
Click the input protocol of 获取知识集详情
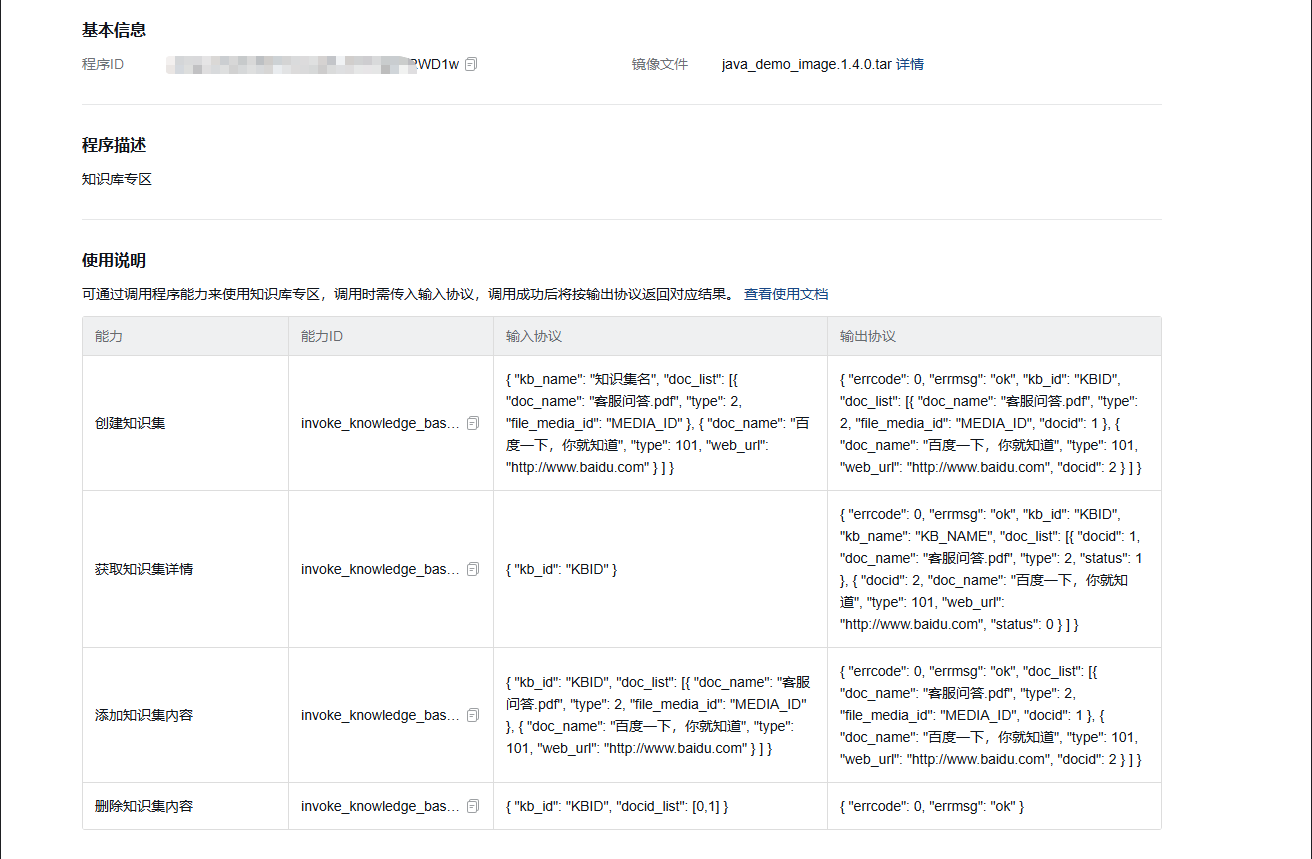[562, 569]
